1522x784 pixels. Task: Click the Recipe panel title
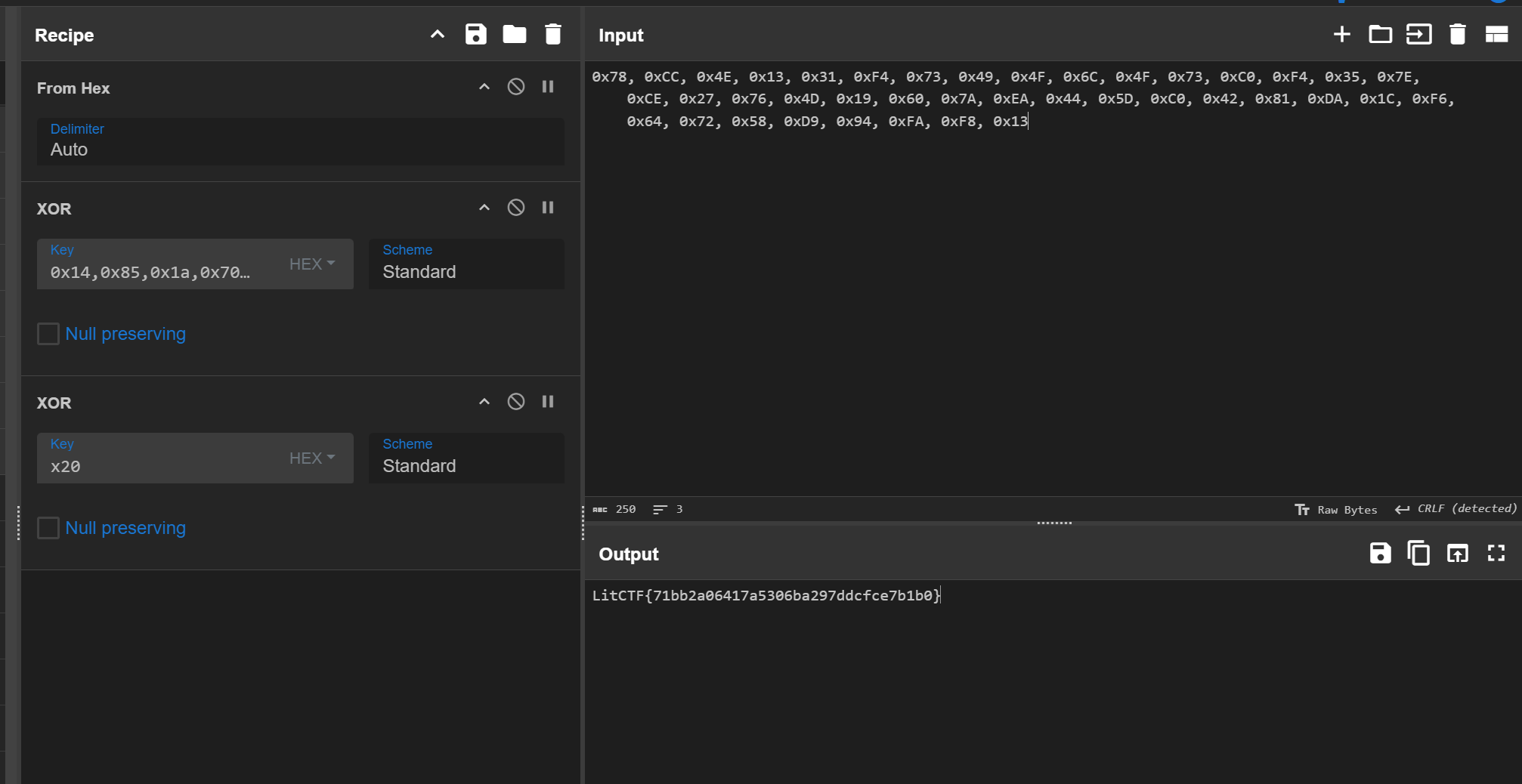(64, 35)
